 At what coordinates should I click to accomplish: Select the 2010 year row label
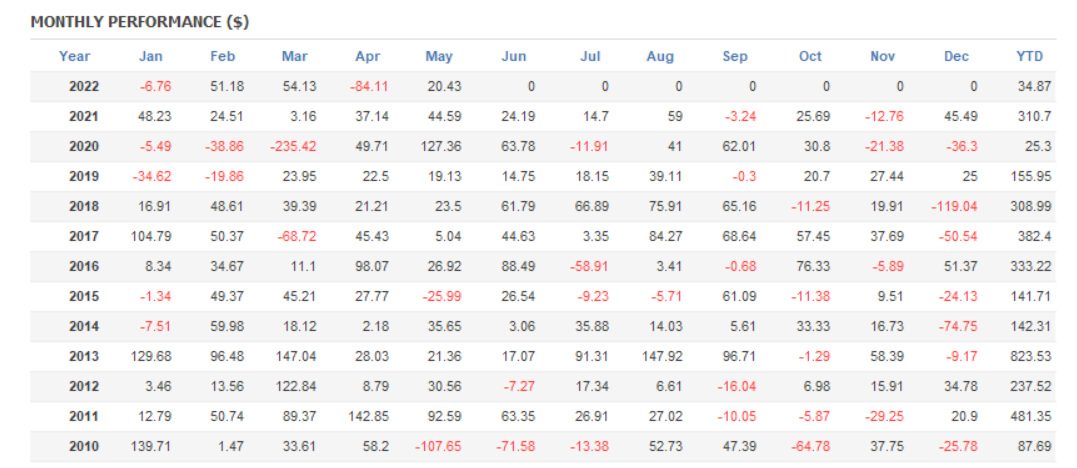click(84, 447)
